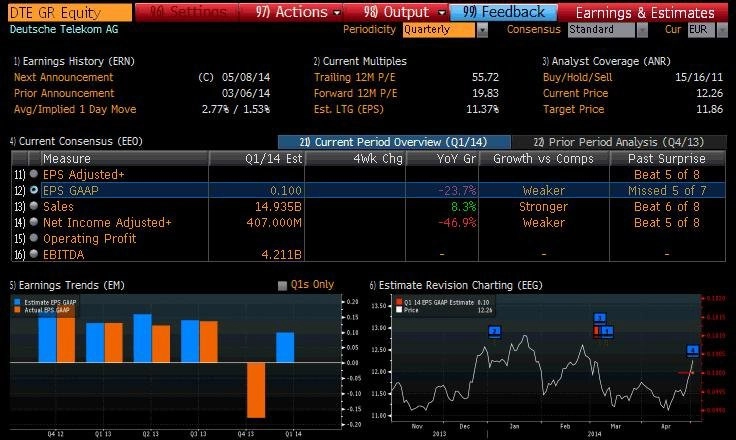
Task: Select the Sales radio button
Action: [x=34, y=206]
